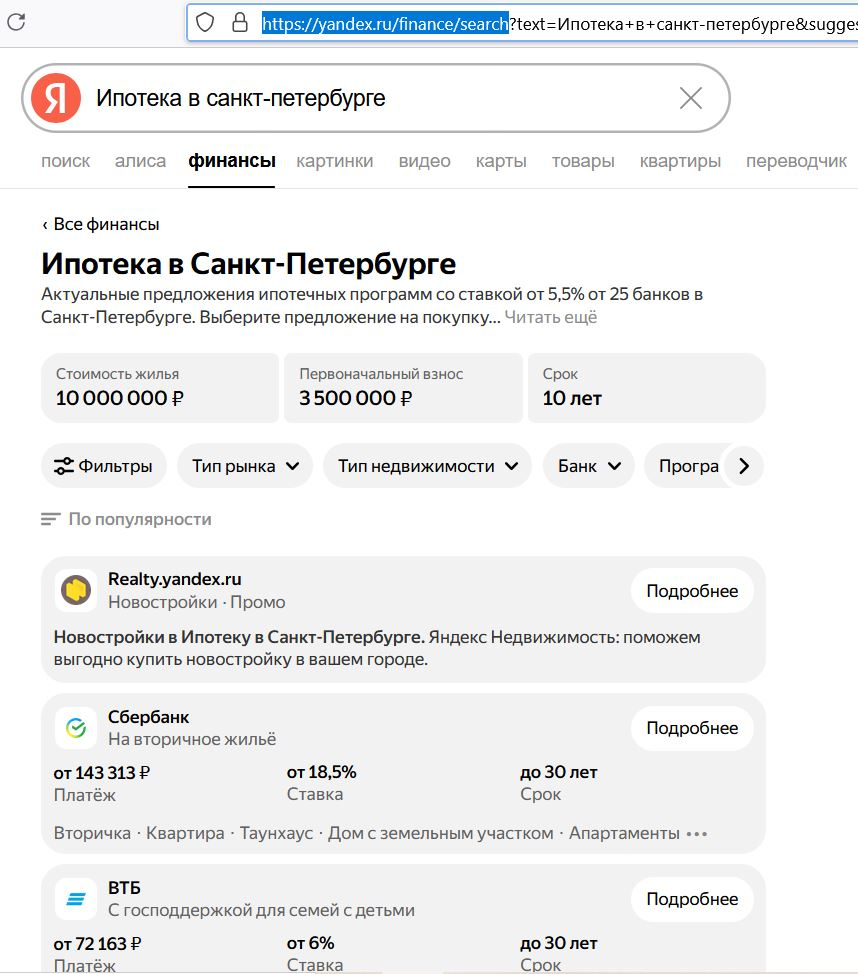Open the Банк dropdown filter

tap(589, 466)
